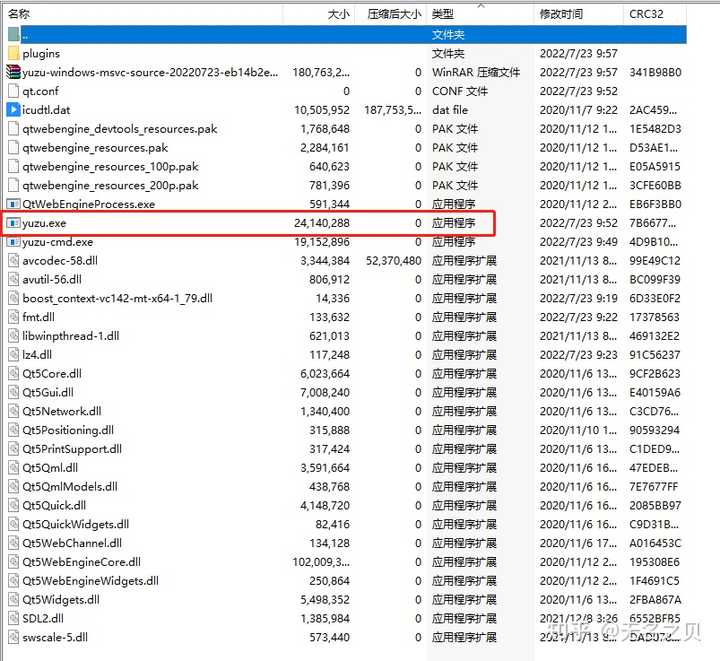Screen dimensions: 720x661
Task: Click the CRC32 value 341B98B0
Action: coord(655,72)
